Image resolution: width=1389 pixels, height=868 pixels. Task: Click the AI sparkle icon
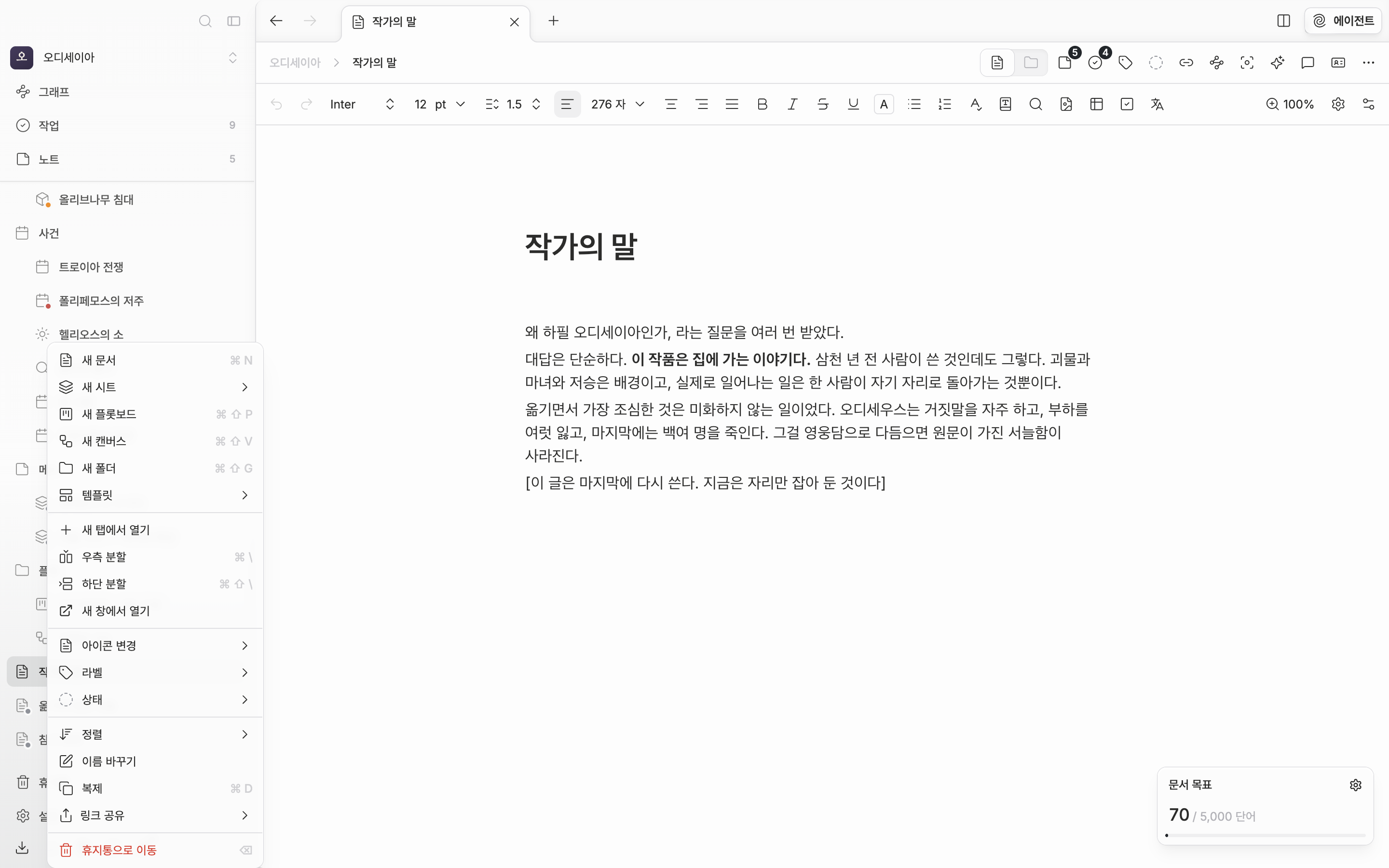pyautogui.click(x=1278, y=63)
